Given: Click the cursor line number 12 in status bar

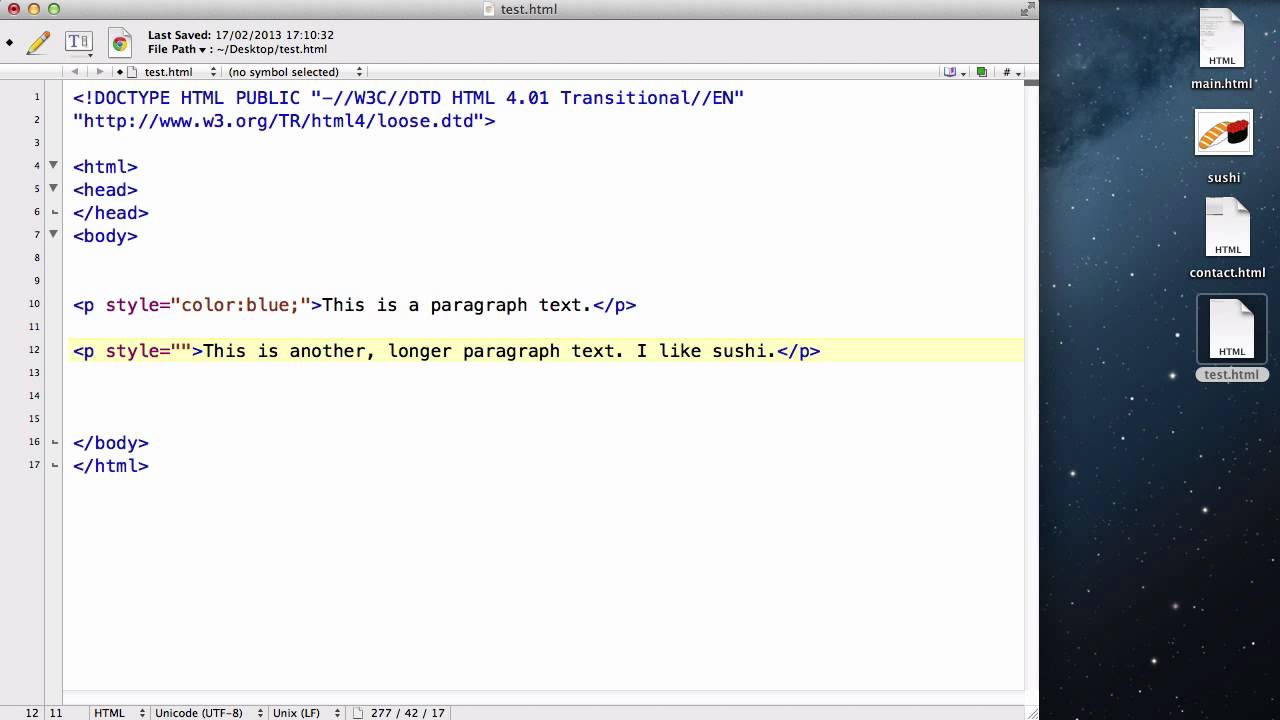Looking at the screenshot, I should click(32, 713).
